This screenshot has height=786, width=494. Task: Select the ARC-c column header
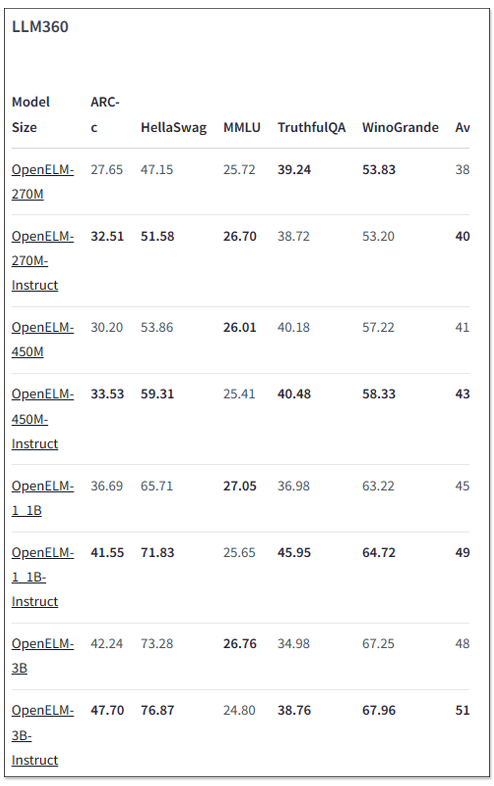pyautogui.click(x=105, y=114)
